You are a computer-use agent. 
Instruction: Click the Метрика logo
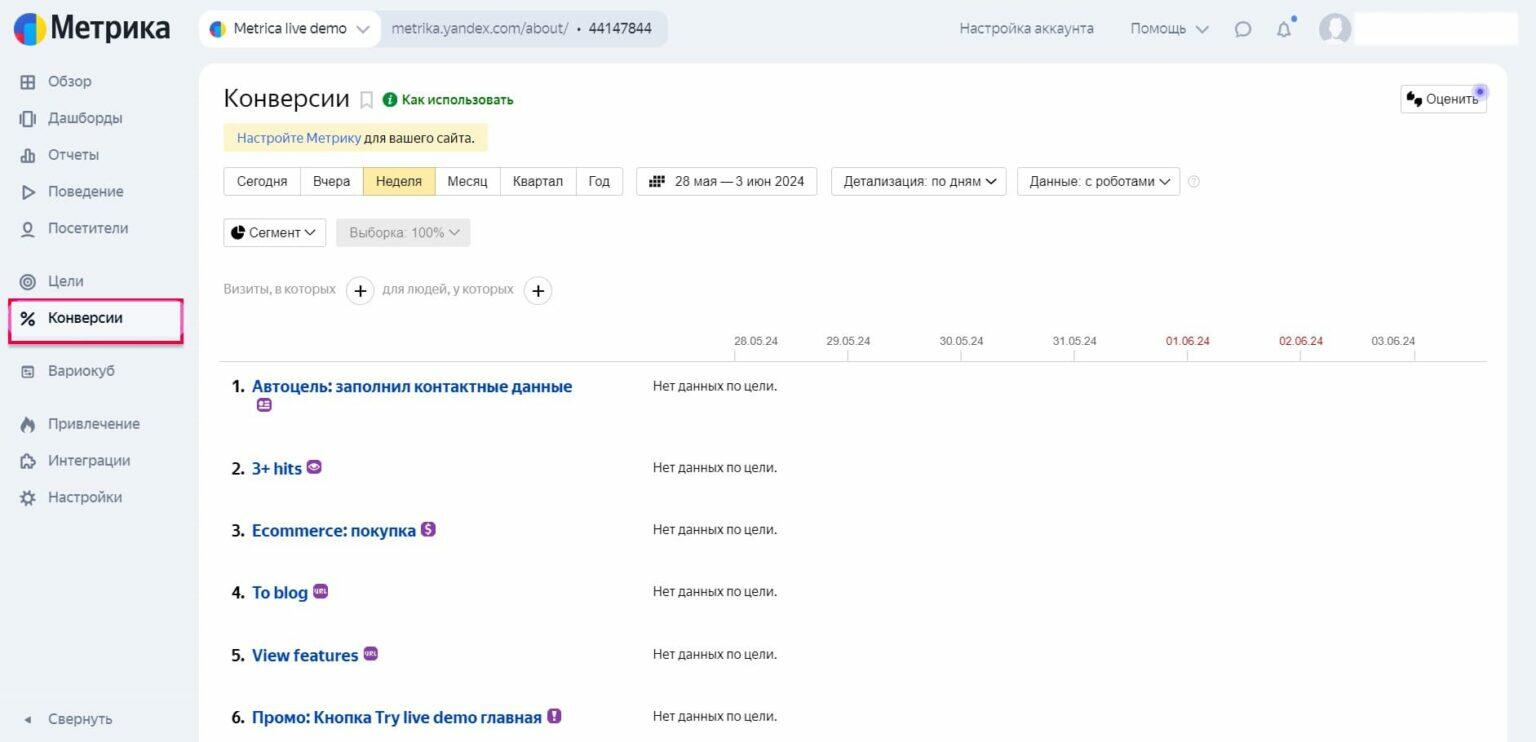[x=92, y=29]
